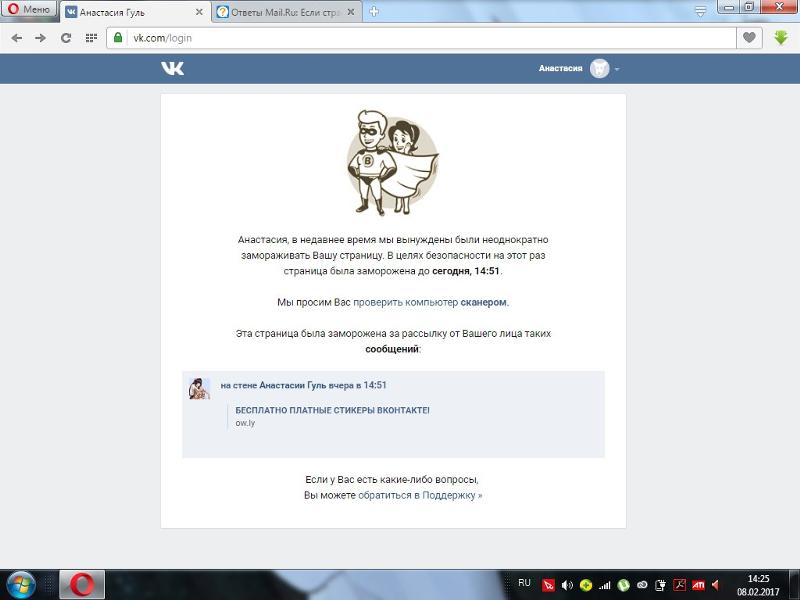800x600 pixels.
Task: Click the wall post author thumbnail
Action: pos(199,389)
